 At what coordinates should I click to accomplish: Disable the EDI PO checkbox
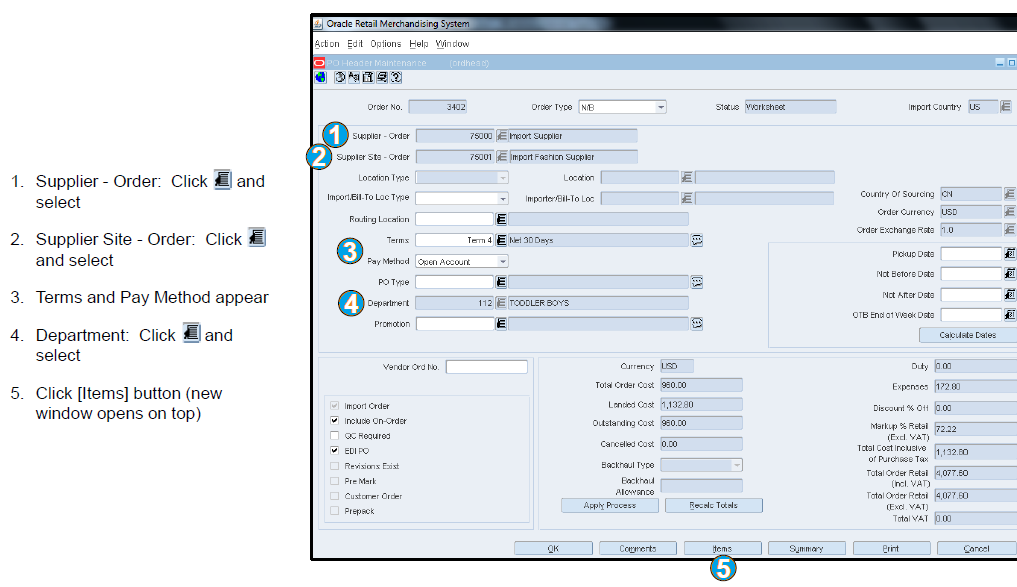333,450
